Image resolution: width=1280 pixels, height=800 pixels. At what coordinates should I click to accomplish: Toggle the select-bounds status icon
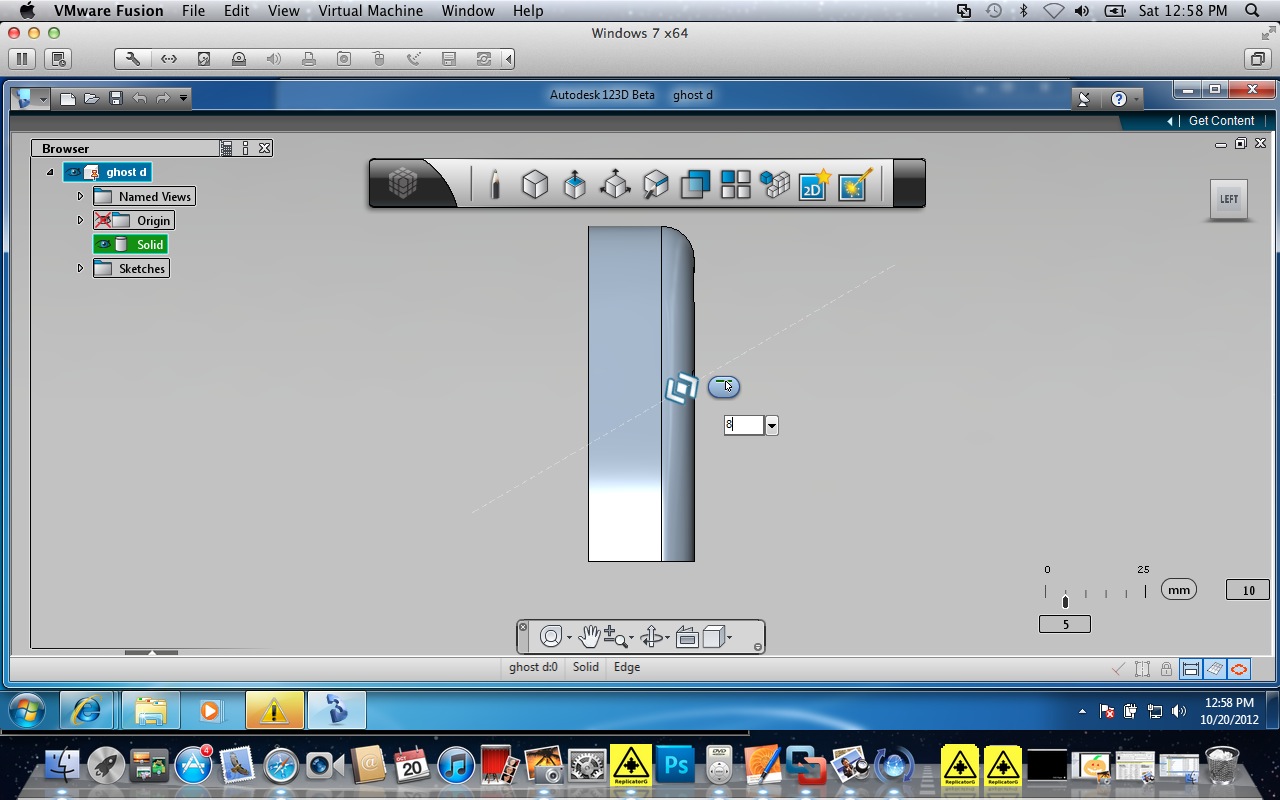[x=1142, y=669]
